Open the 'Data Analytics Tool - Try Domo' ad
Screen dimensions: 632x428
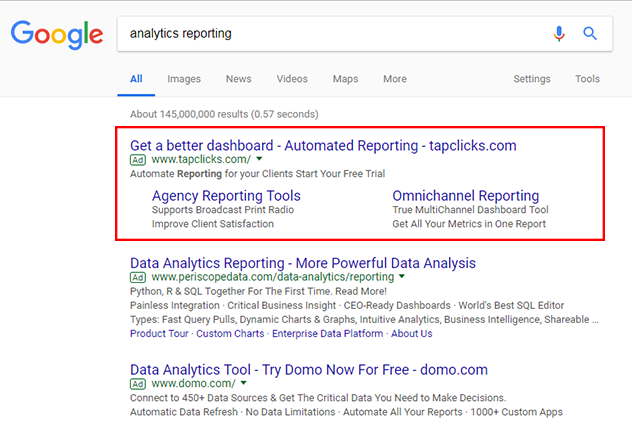(309, 370)
